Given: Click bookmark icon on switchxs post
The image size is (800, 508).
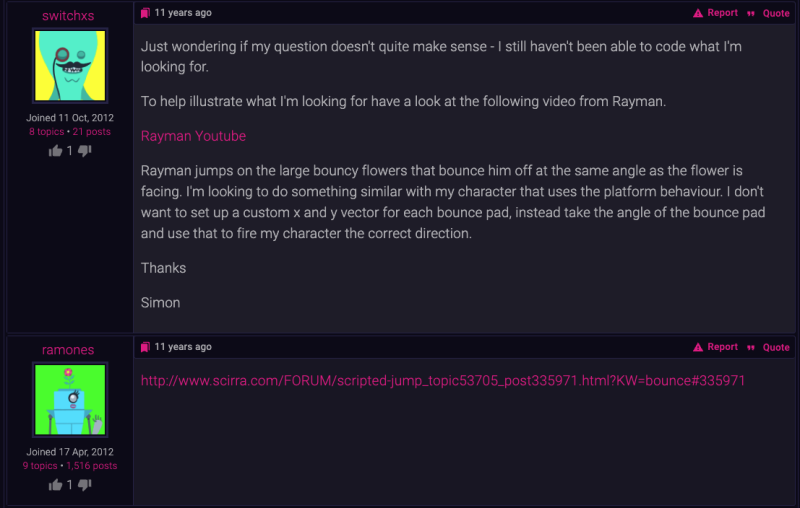Looking at the screenshot, I should (x=145, y=13).
